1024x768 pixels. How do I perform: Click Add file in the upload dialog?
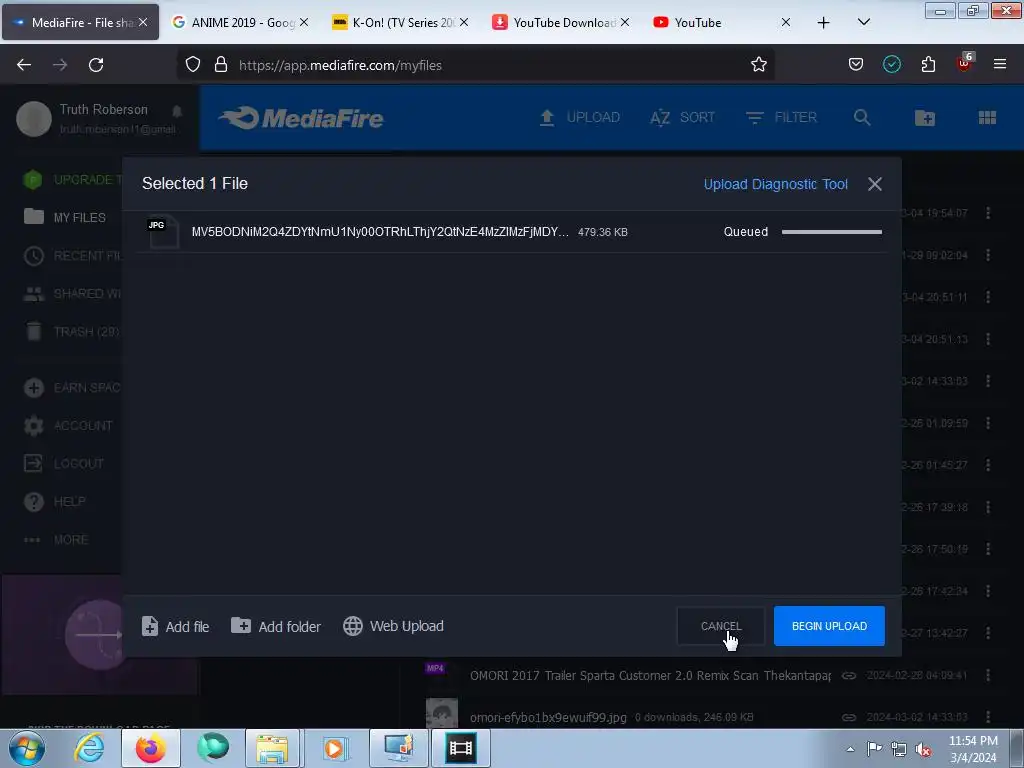point(176,626)
